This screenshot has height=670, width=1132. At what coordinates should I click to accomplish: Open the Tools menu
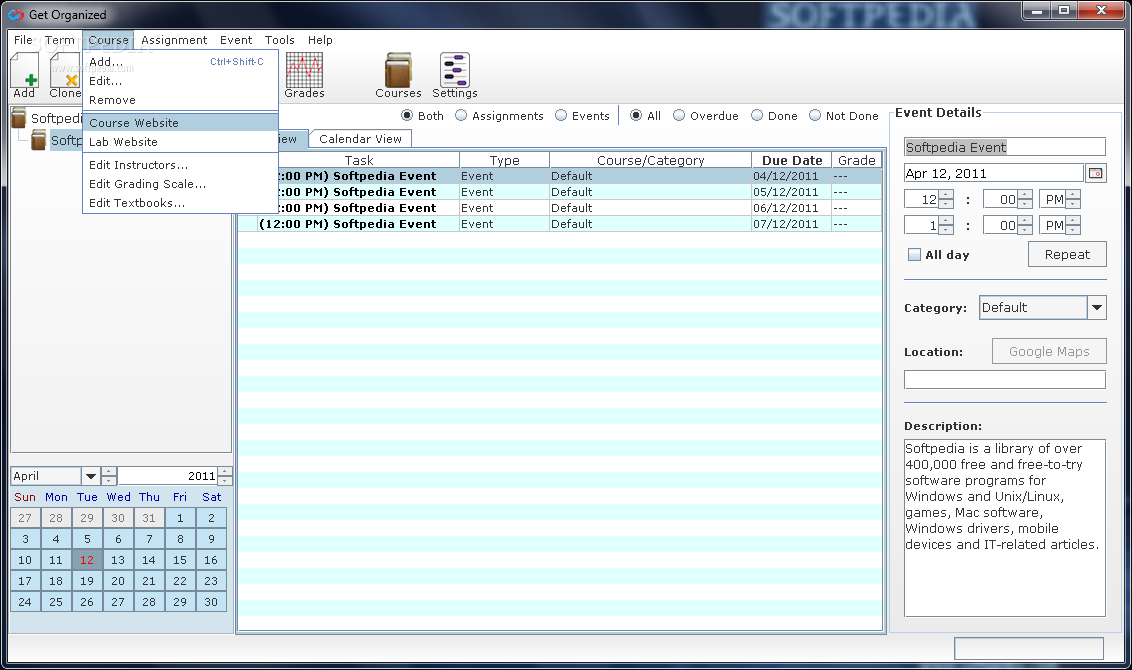279,40
